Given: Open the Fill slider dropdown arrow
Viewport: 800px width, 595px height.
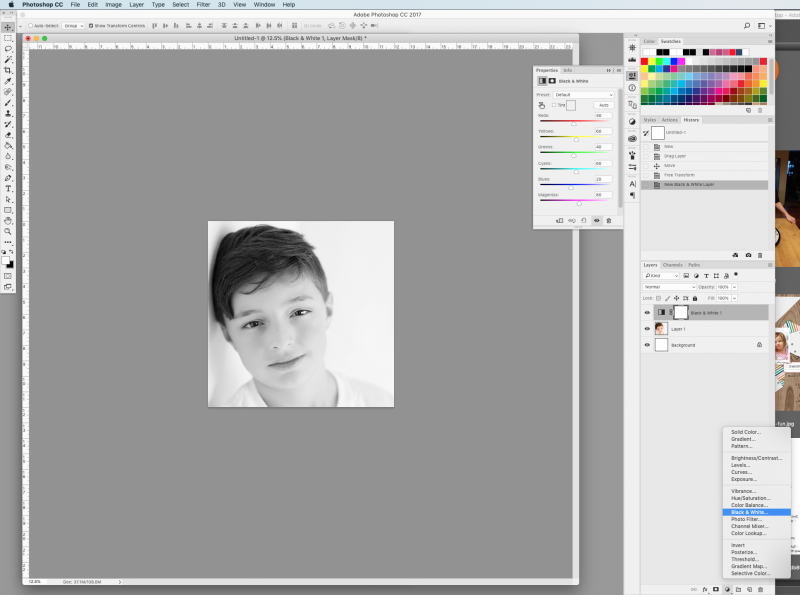Looking at the screenshot, I should point(734,298).
